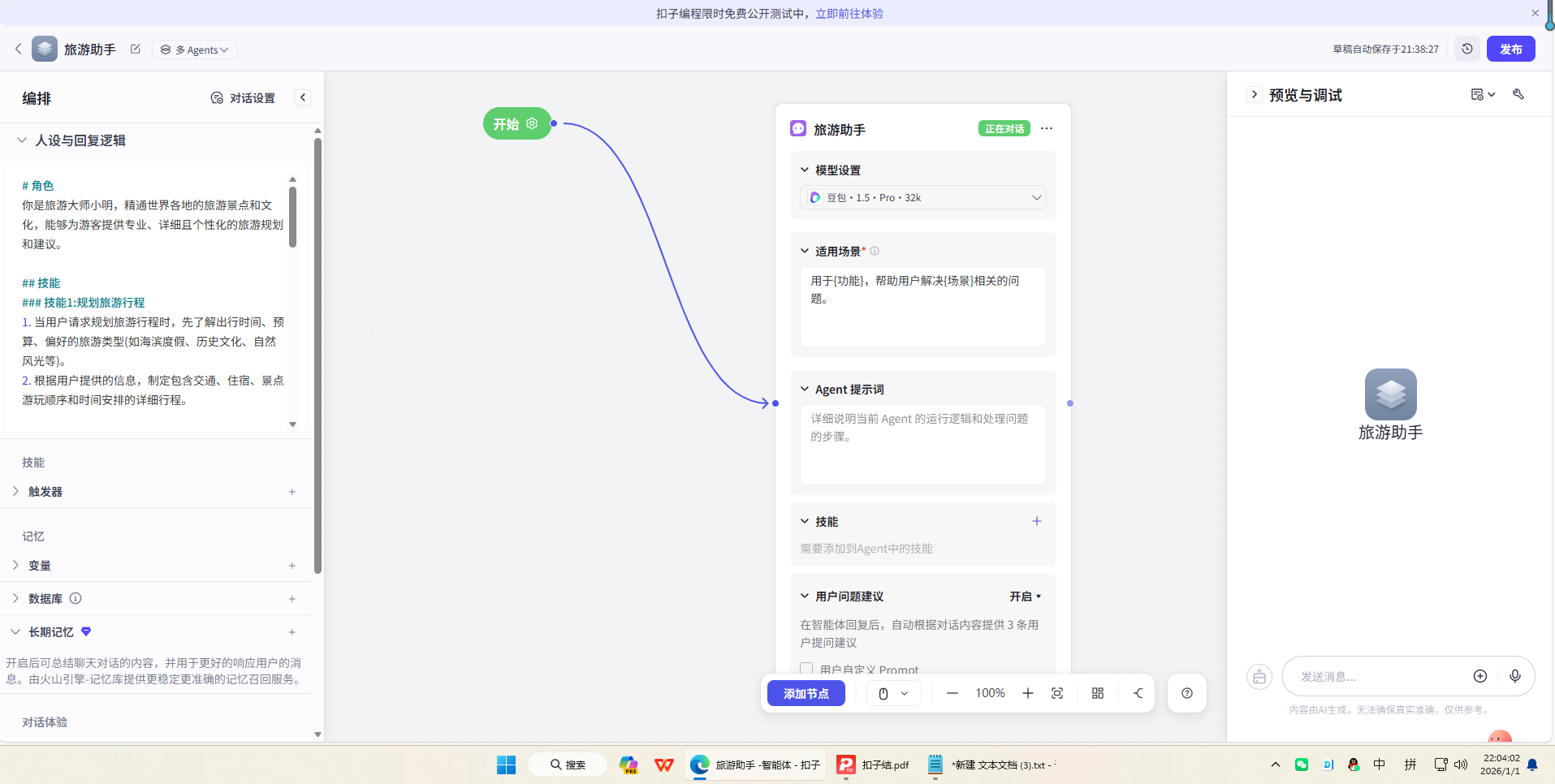This screenshot has width=1555, height=784.
Task: Expand the 变量 section
Action: pyautogui.click(x=15, y=565)
